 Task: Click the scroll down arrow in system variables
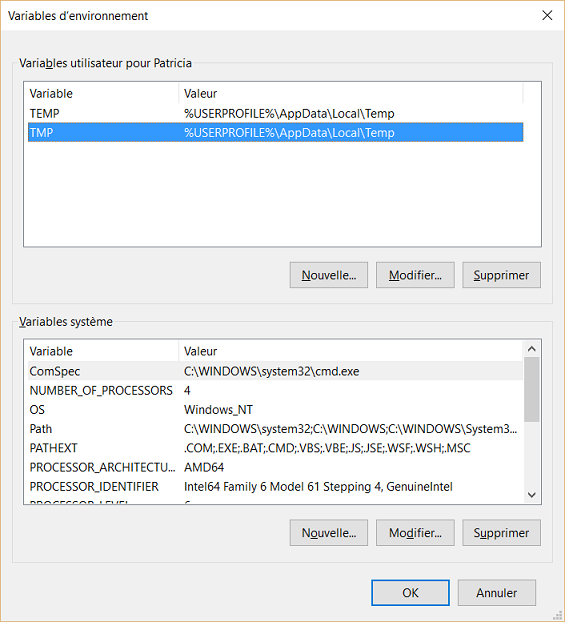(x=532, y=495)
